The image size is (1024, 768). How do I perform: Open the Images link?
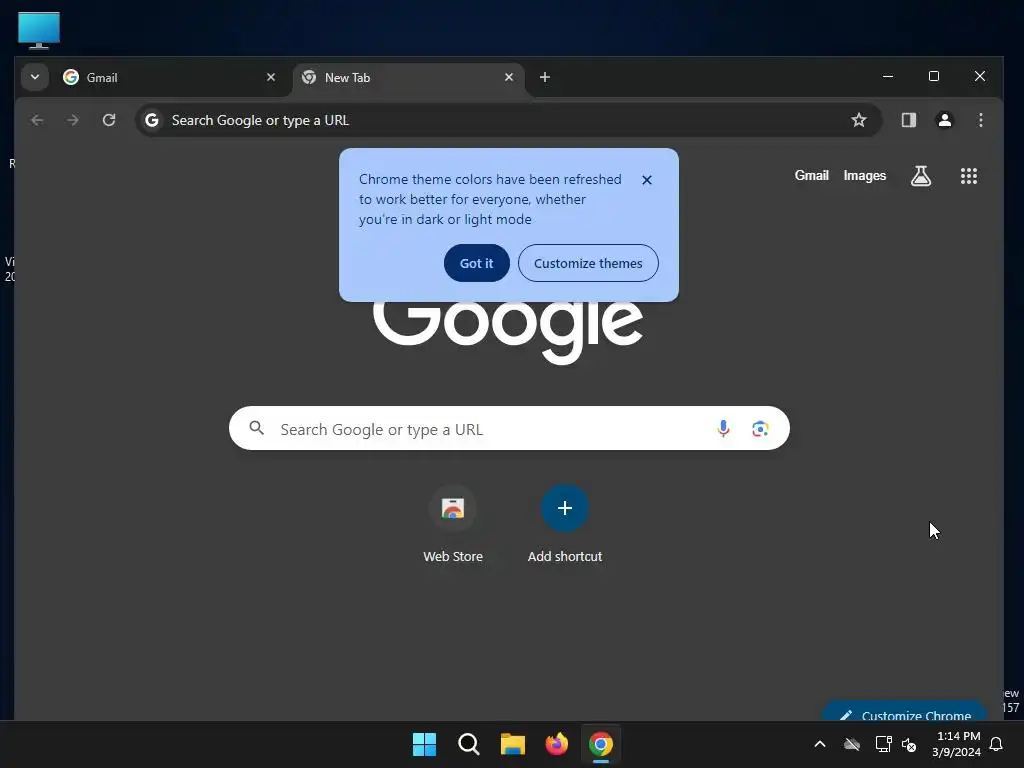pos(865,176)
